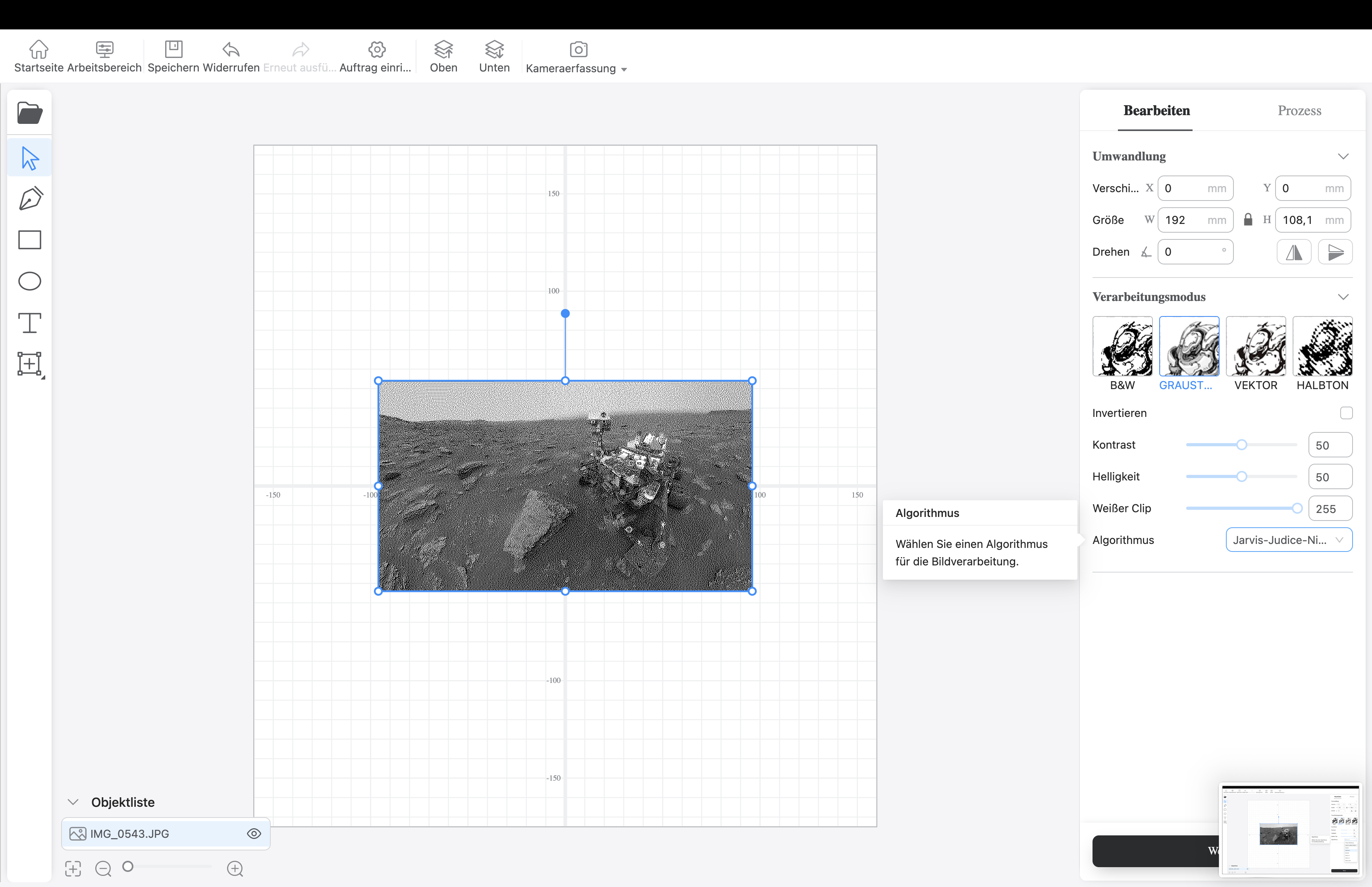Viewport: 1372px width, 887px height.
Task: Select the Pen drawing tool
Action: [x=30, y=198]
